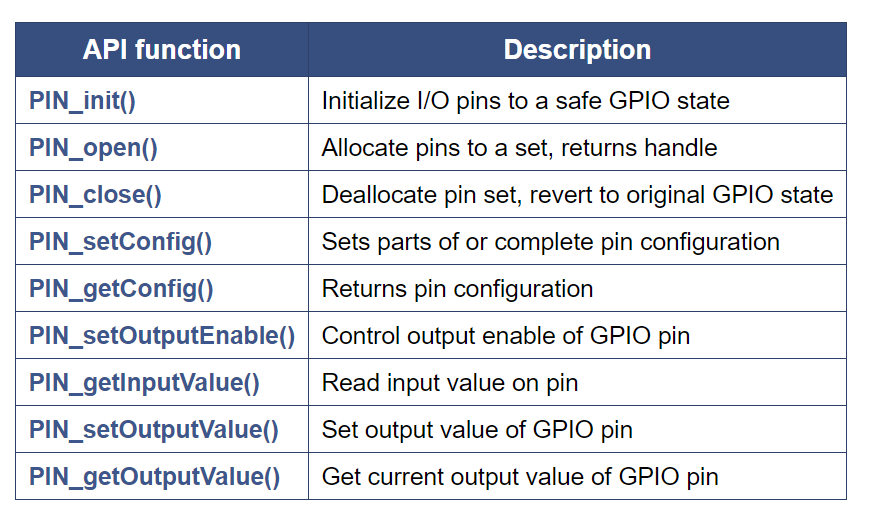The image size is (878, 510).
Task: Select the "Returns pin configuration" cell
Action: point(457,289)
